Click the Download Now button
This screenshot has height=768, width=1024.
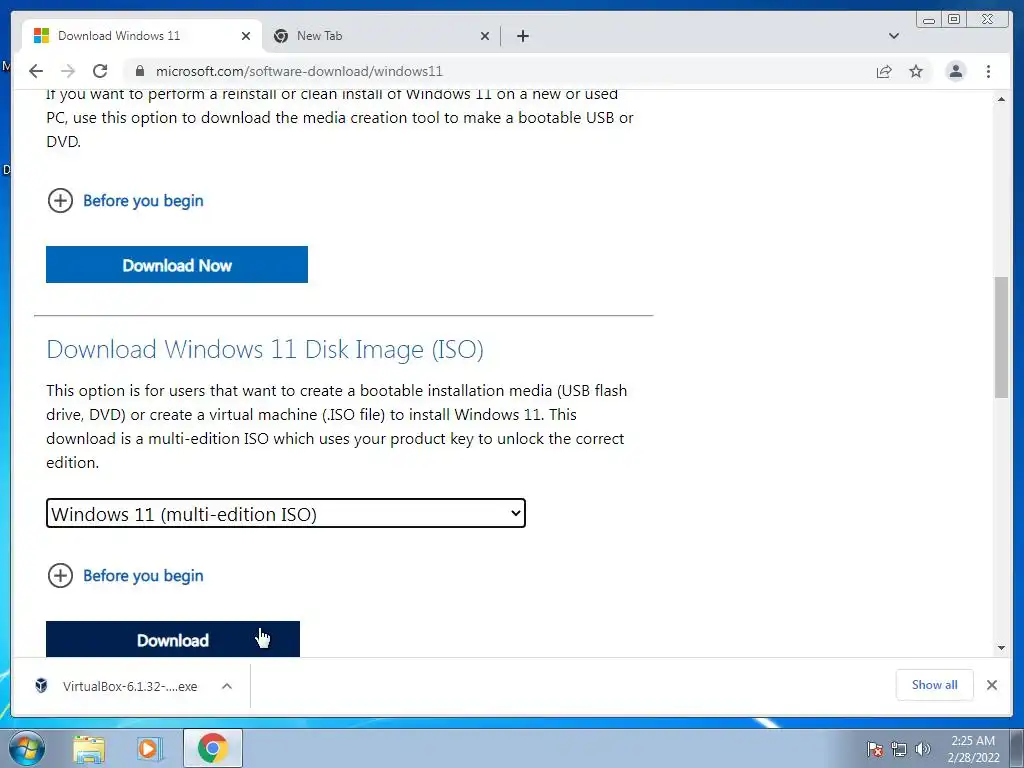[x=177, y=264]
